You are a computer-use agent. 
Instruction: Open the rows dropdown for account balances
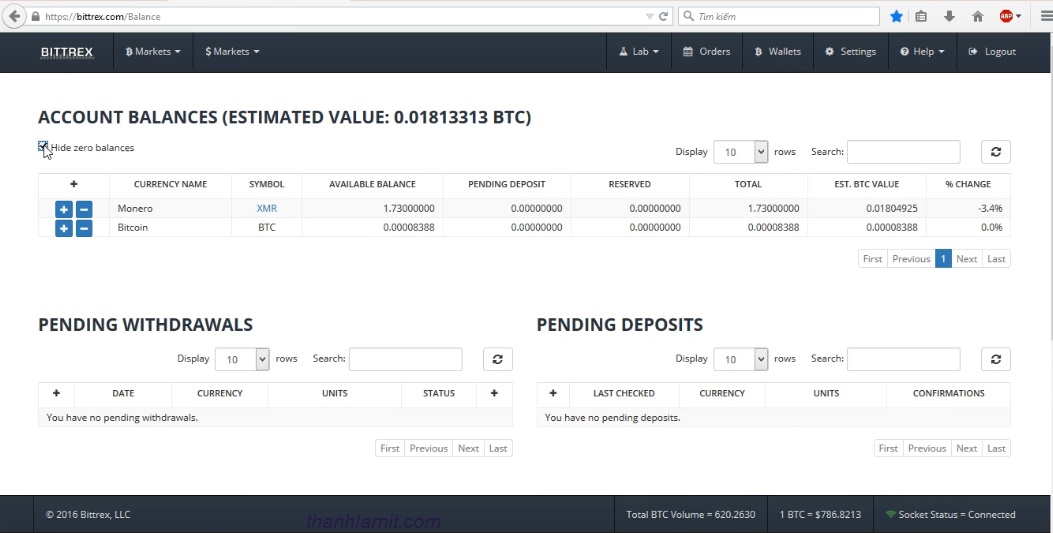click(740, 152)
